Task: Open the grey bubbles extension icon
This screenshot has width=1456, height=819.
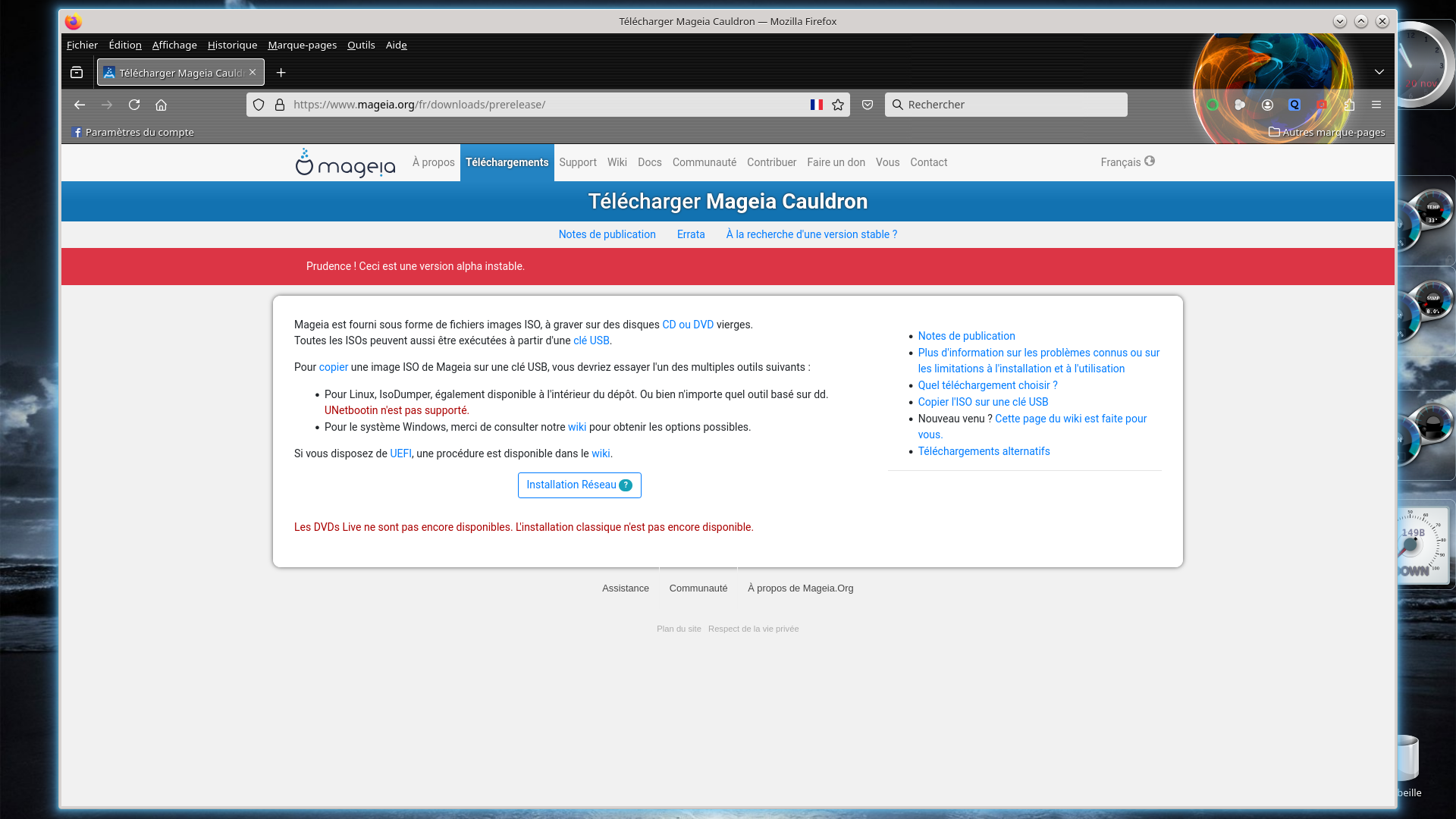Action: pos(1240,105)
